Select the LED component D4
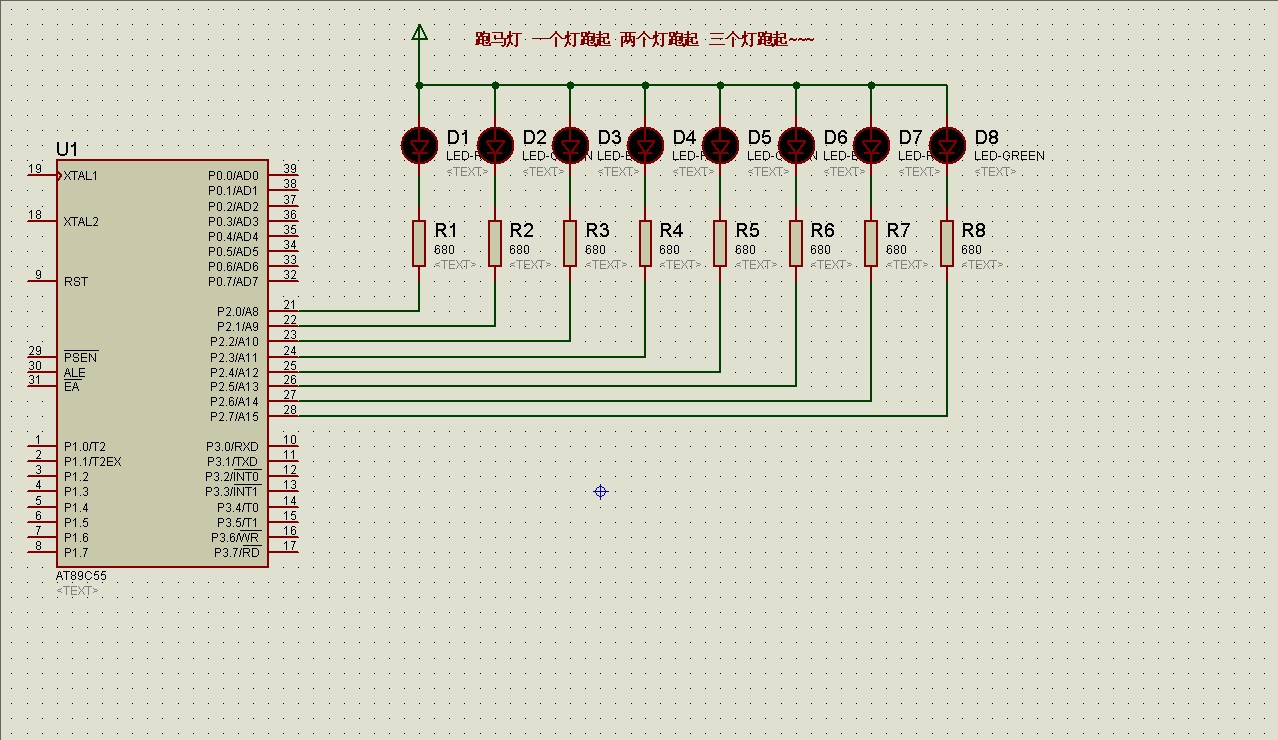This screenshot has height=740, width=1278. [644, 145]
